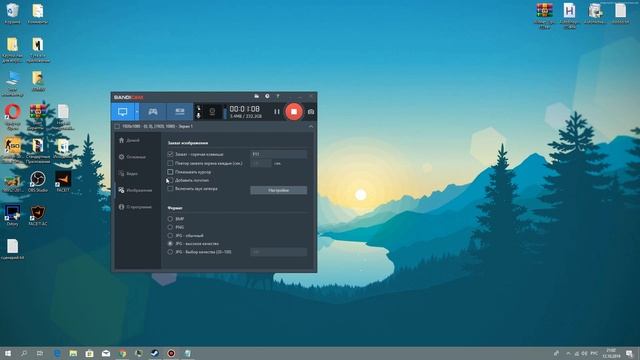Open Windows Start menu
Viewport: 640px width, 360px height.
pyautogui.click(x=7, y=353)
